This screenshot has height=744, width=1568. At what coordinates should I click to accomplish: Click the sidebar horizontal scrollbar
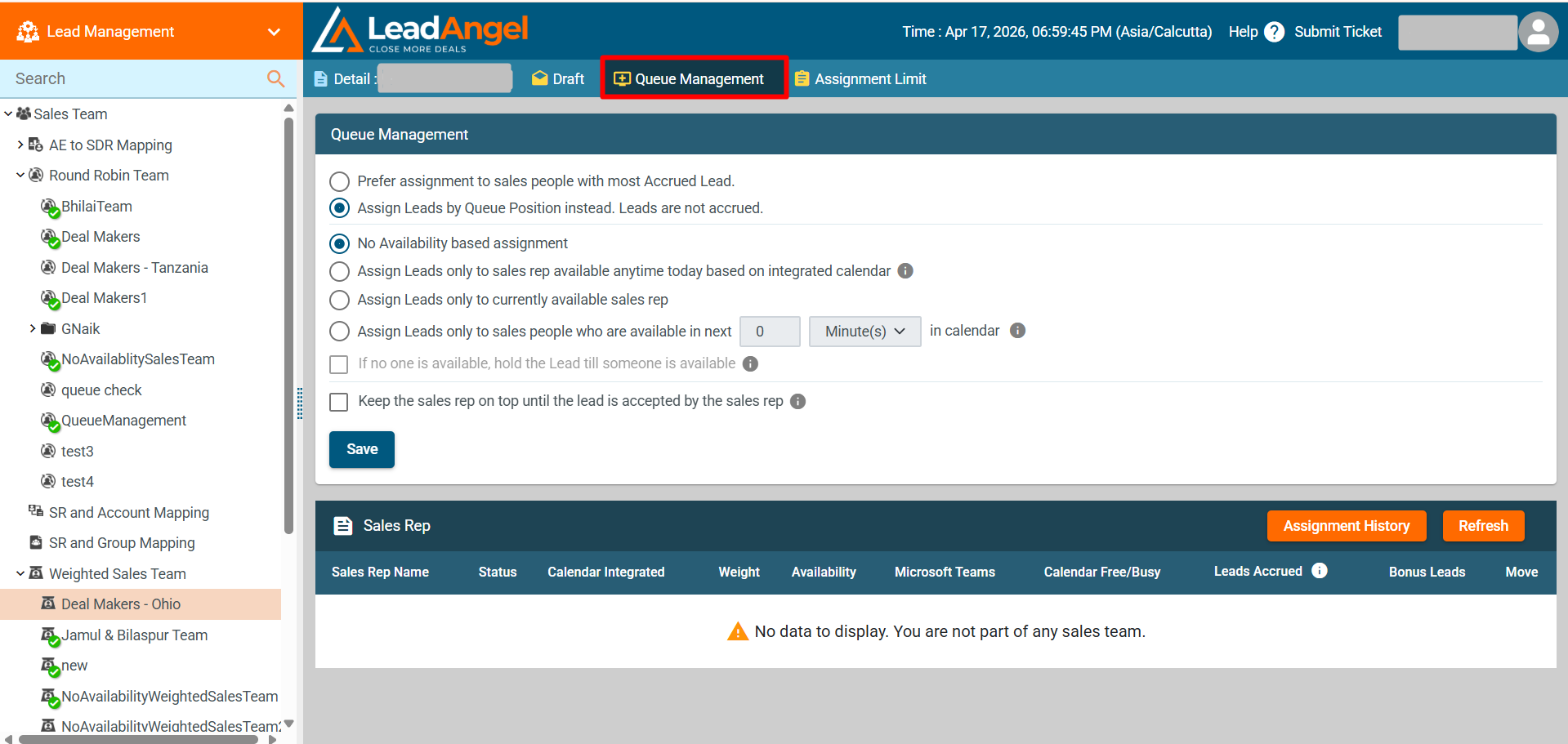pos(137,739)
